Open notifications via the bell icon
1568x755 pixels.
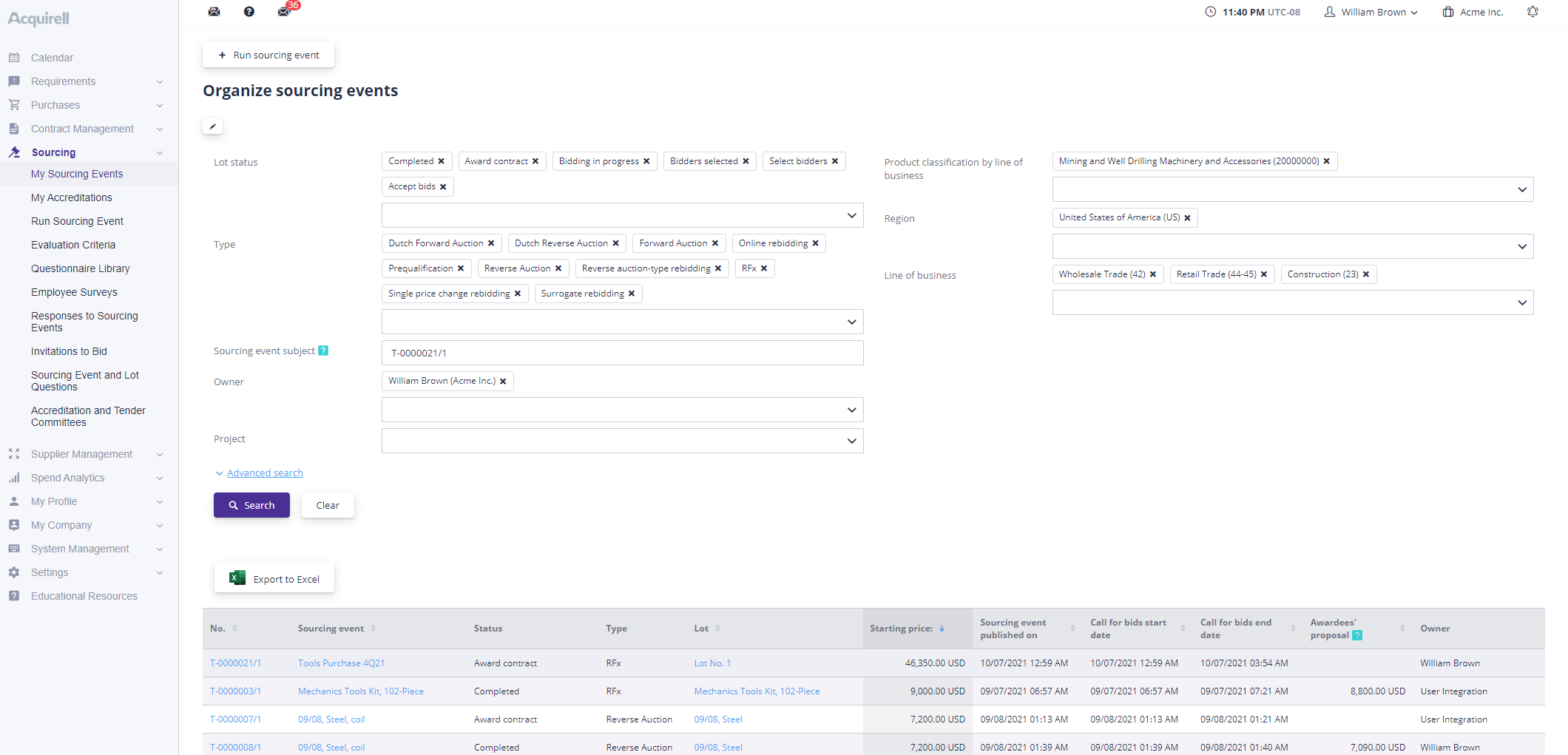[x=1533, y=11]
